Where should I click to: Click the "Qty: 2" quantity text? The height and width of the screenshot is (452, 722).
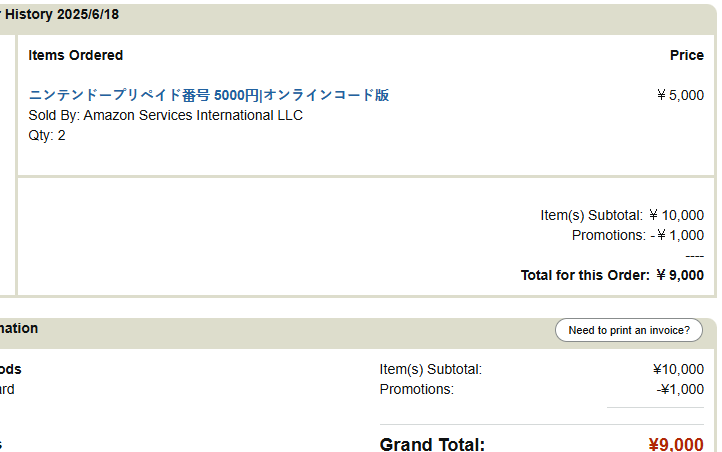[x=47, y=135]
